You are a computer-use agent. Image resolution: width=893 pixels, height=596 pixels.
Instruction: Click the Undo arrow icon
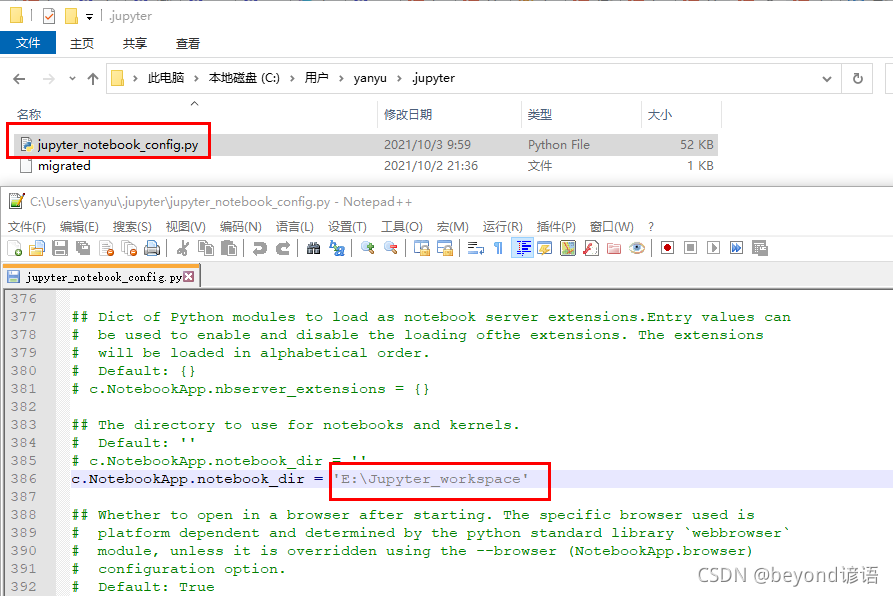pos(260,248)
